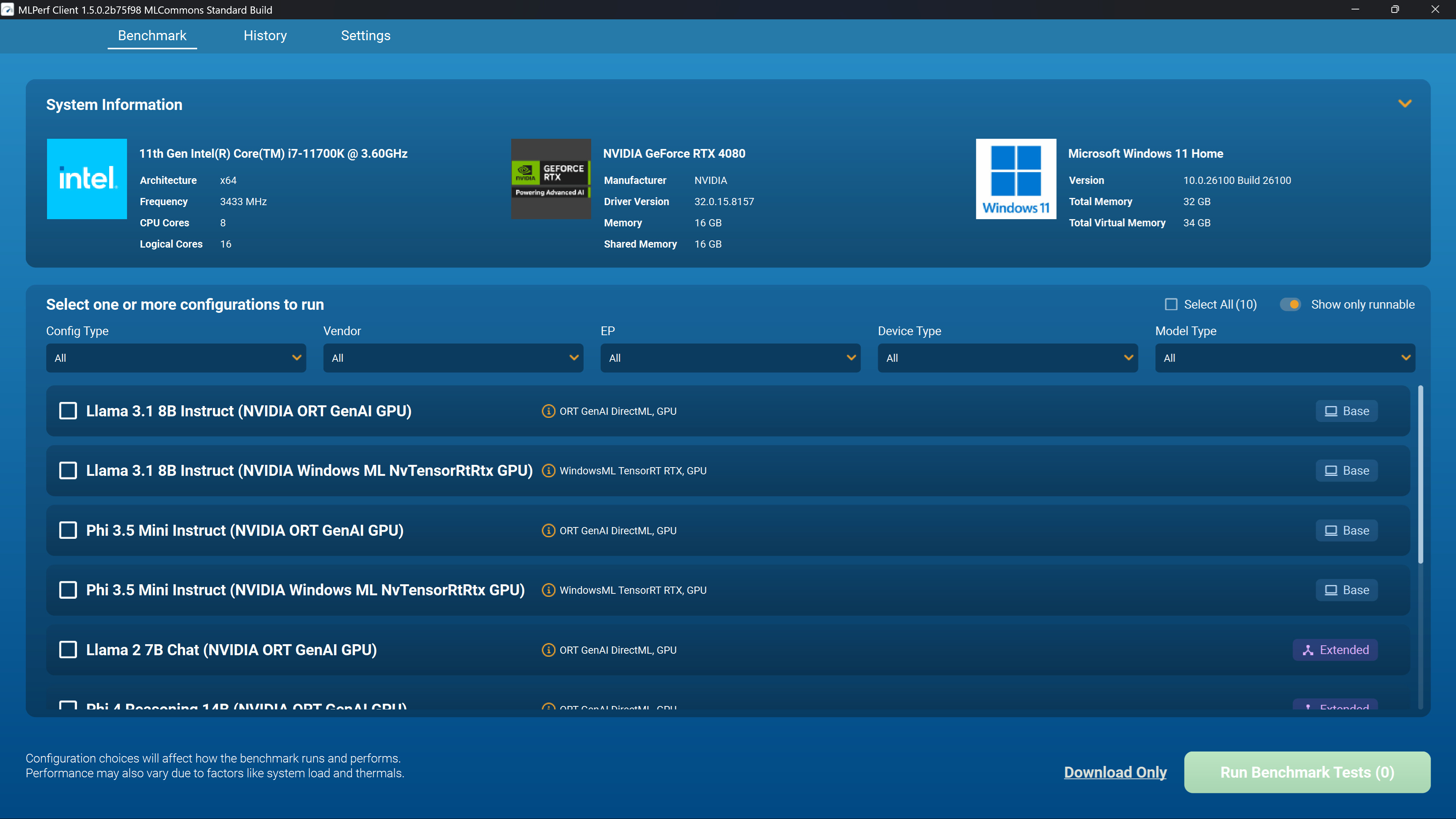1456x819 pixels.
Task: Check Phi 3.5 Mini Instruct ORT GenAI GPU
Action: [68, 530]
